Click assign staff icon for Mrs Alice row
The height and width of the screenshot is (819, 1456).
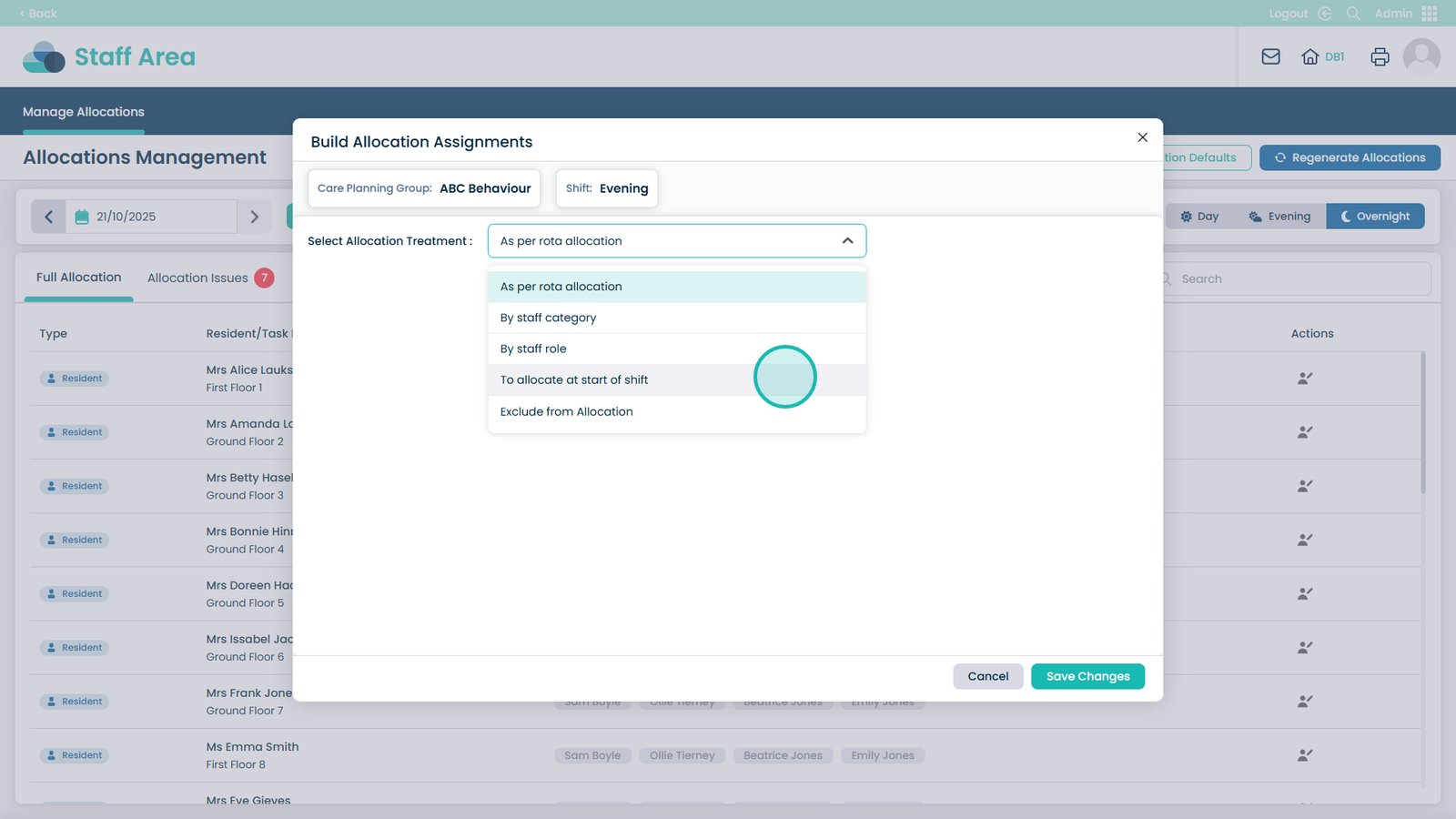coord(1304,379)
